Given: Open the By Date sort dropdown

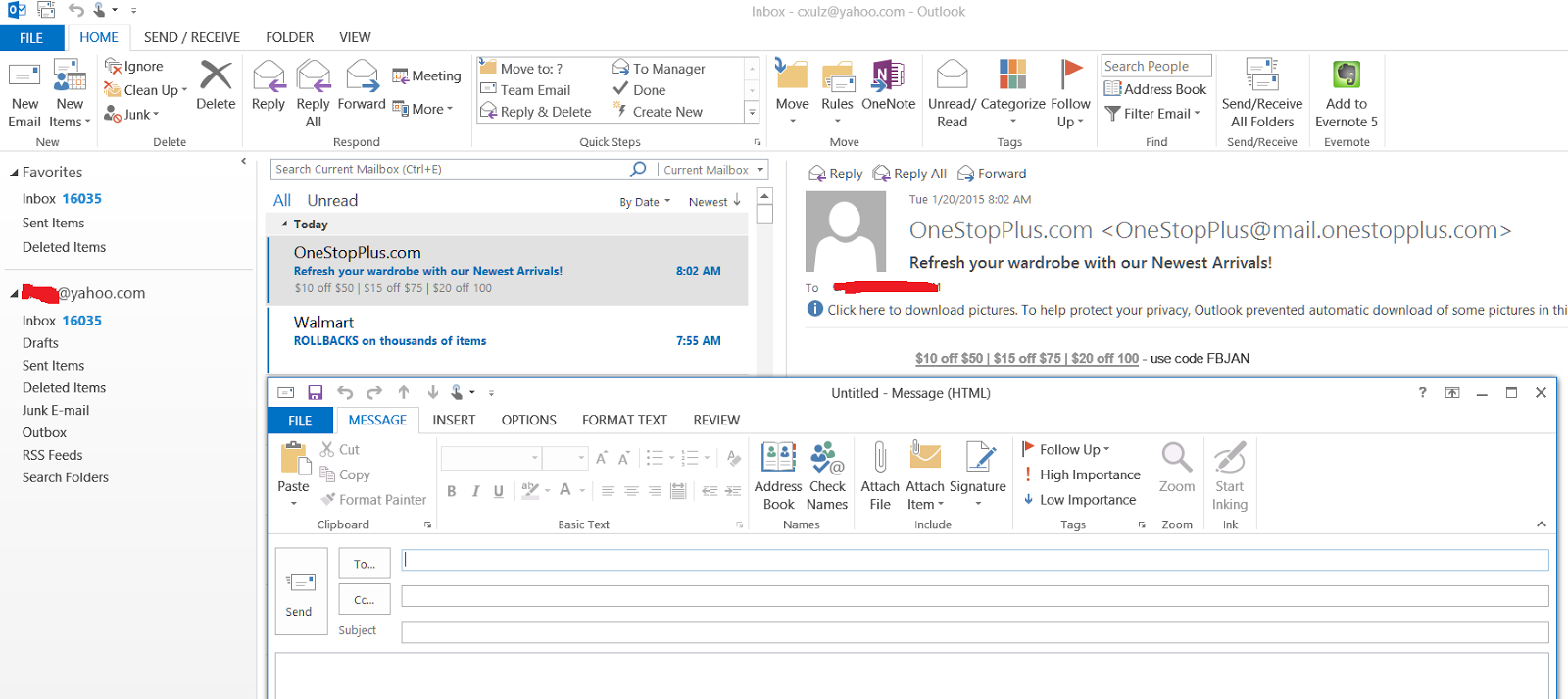Looking at the screenshot, I should [x=645, y=202].
